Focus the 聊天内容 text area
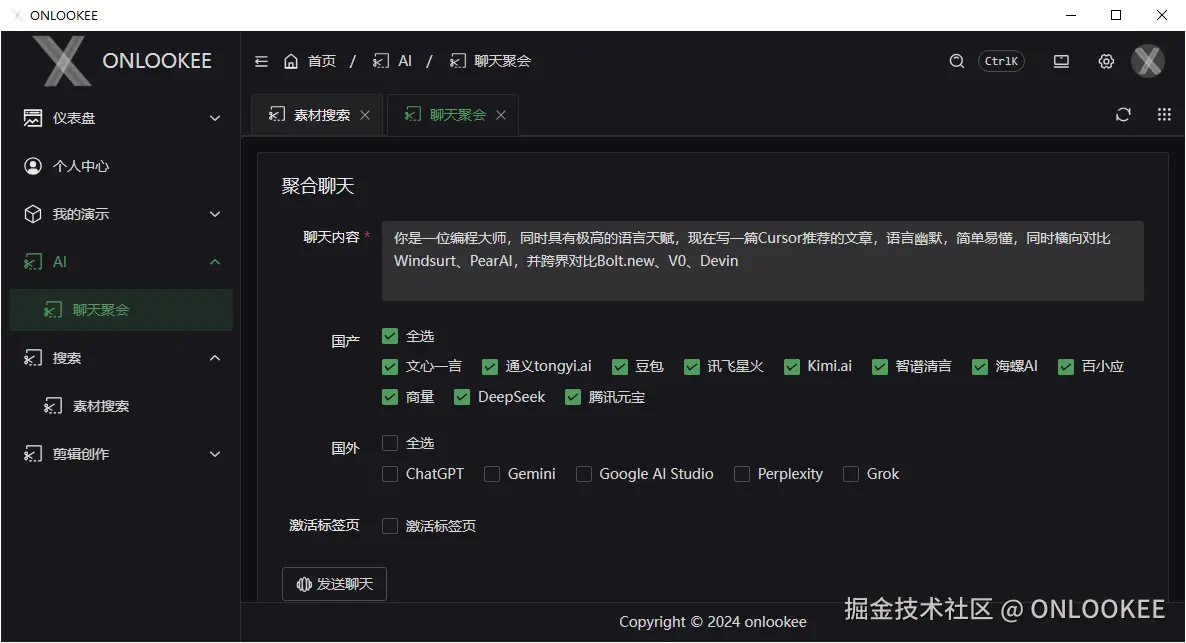This screenshot has height=643, width=1186. click(762, 261)
